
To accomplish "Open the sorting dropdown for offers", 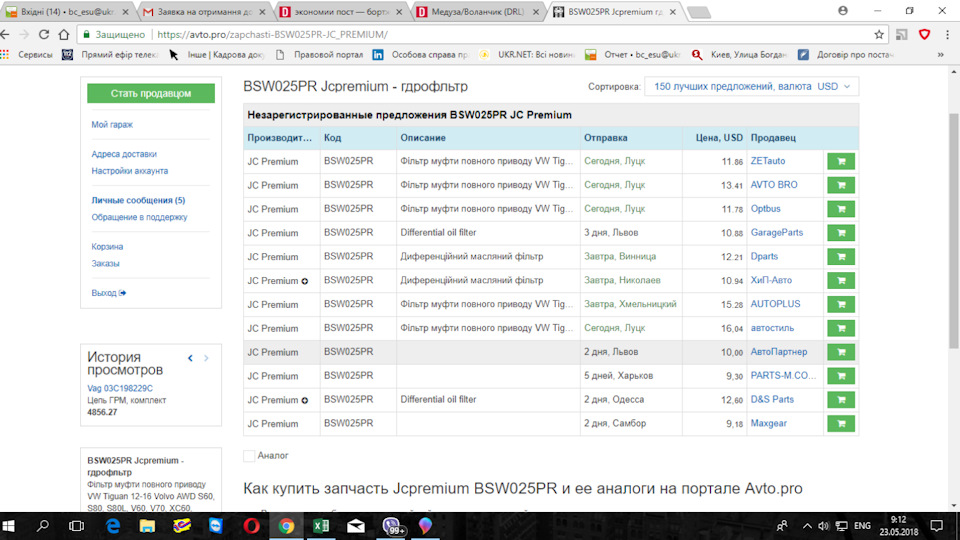I will pos(751,87).
